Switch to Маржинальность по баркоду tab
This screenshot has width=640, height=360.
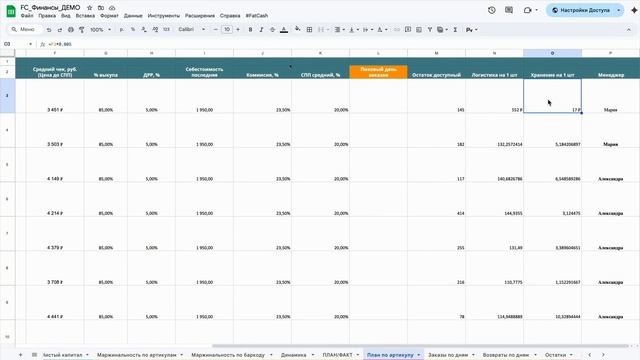tap(228, 355)
